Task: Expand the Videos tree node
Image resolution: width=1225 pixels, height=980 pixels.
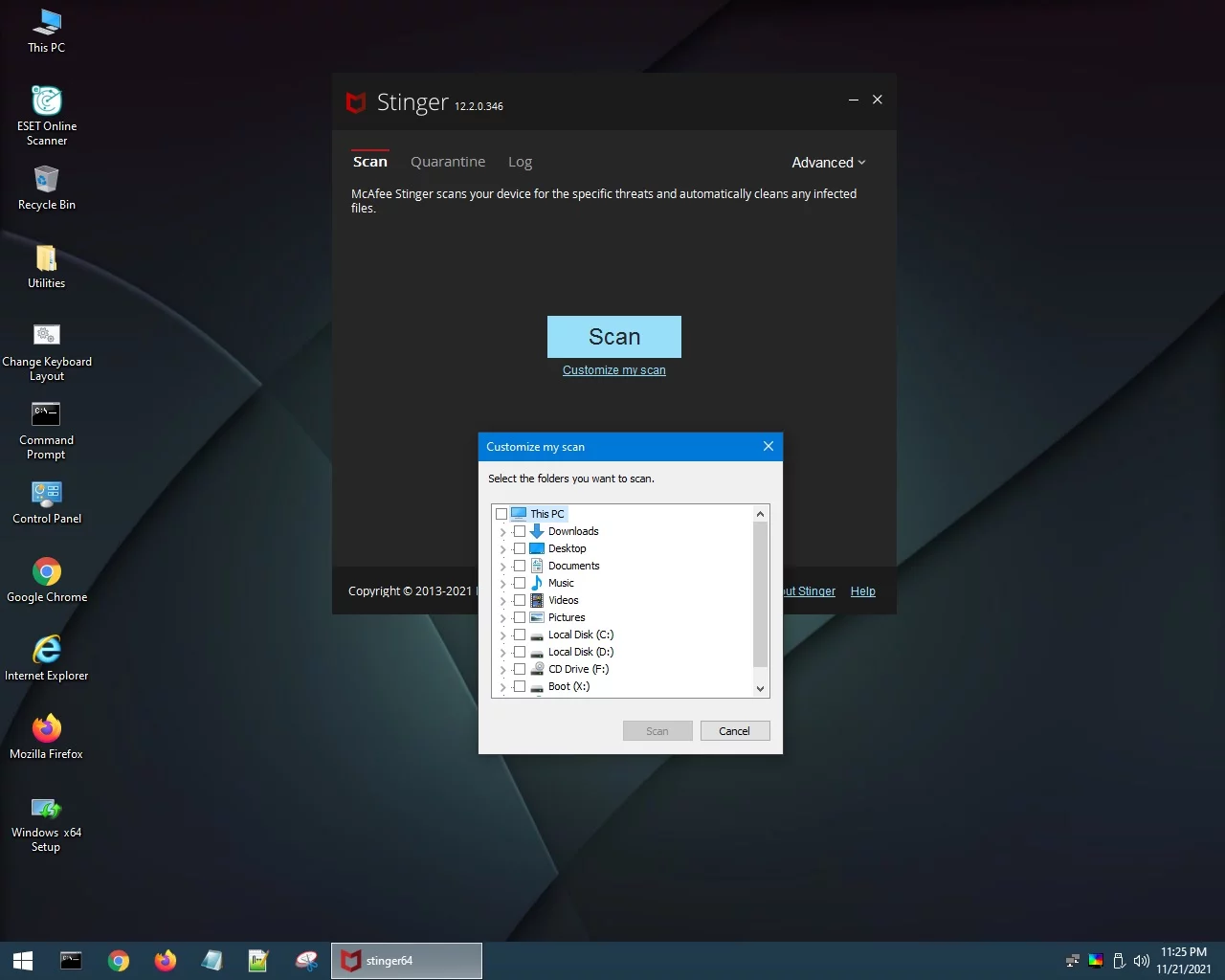Action: (502, 601)
